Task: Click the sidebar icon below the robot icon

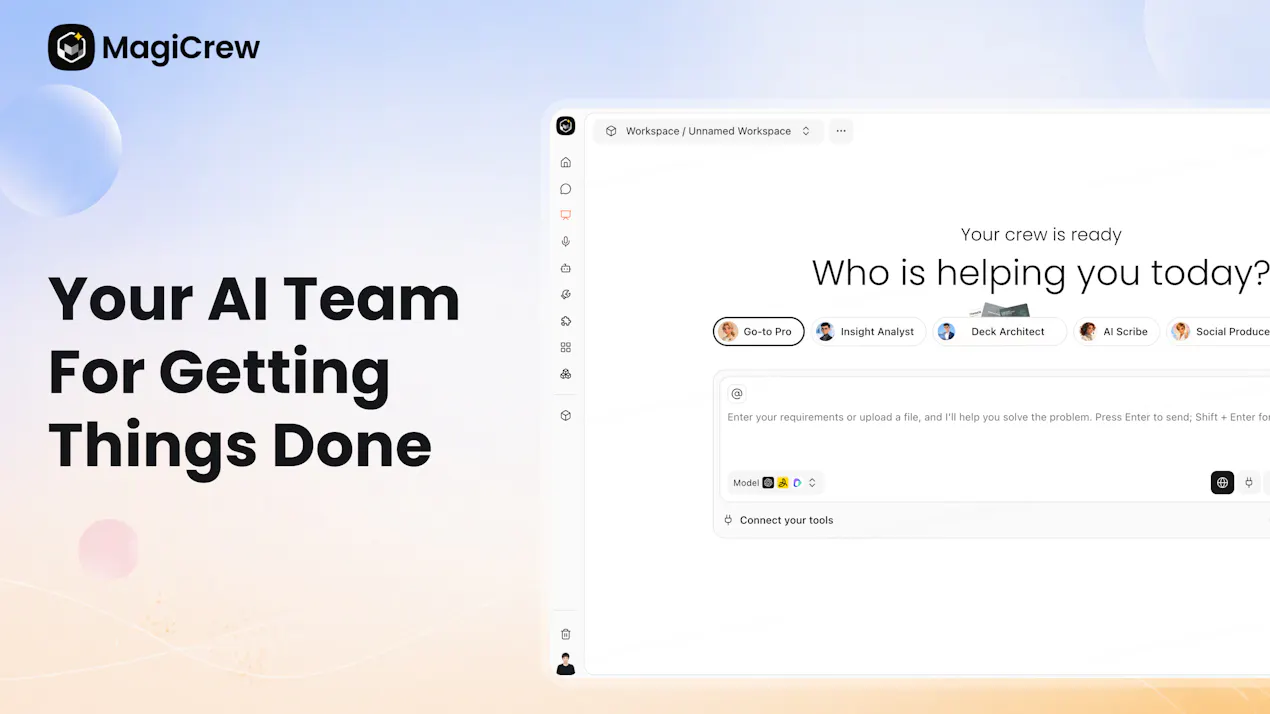Action: click(566, 295)
